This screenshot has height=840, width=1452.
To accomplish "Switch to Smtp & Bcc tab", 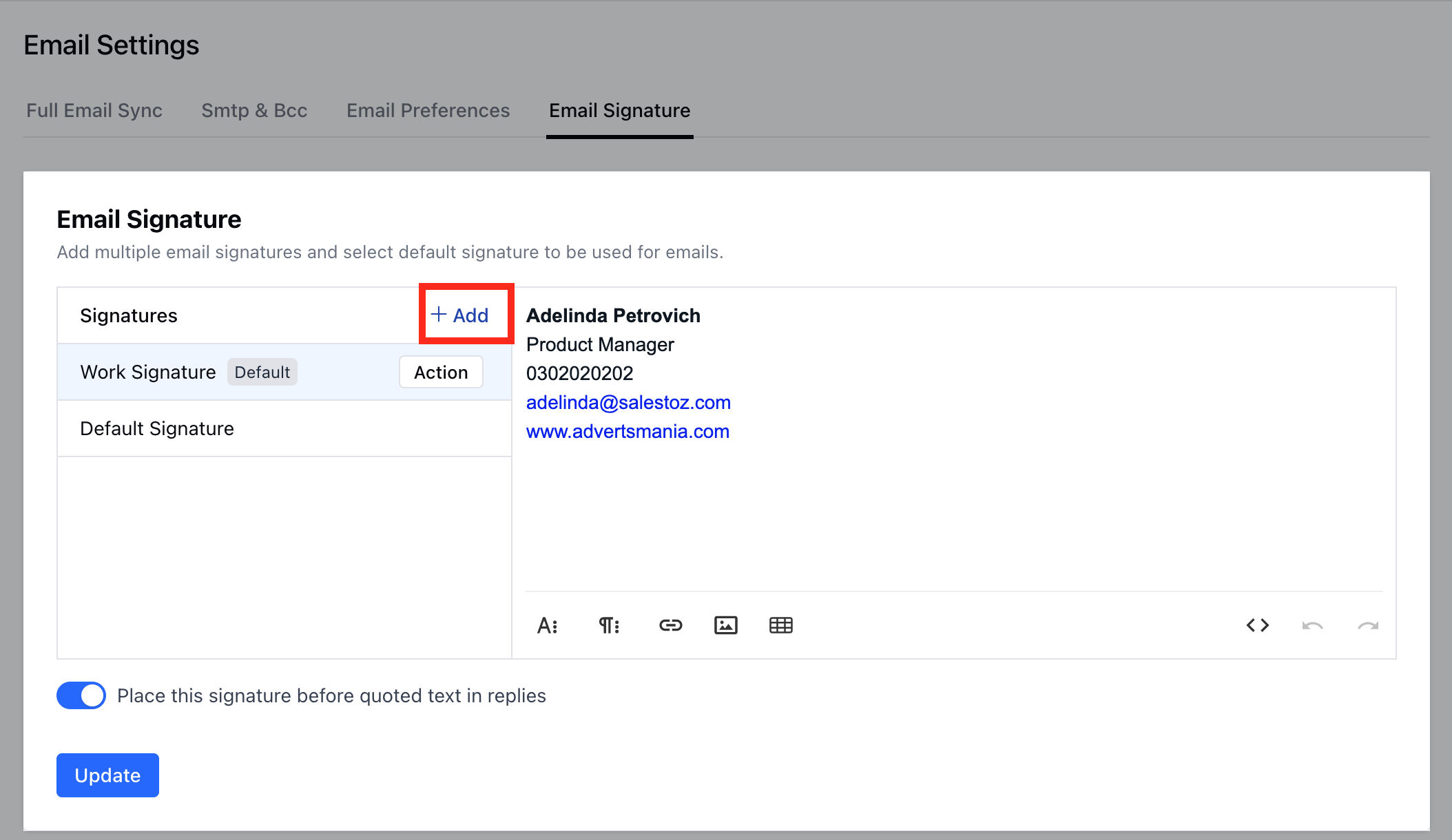I will coord(254,110).
